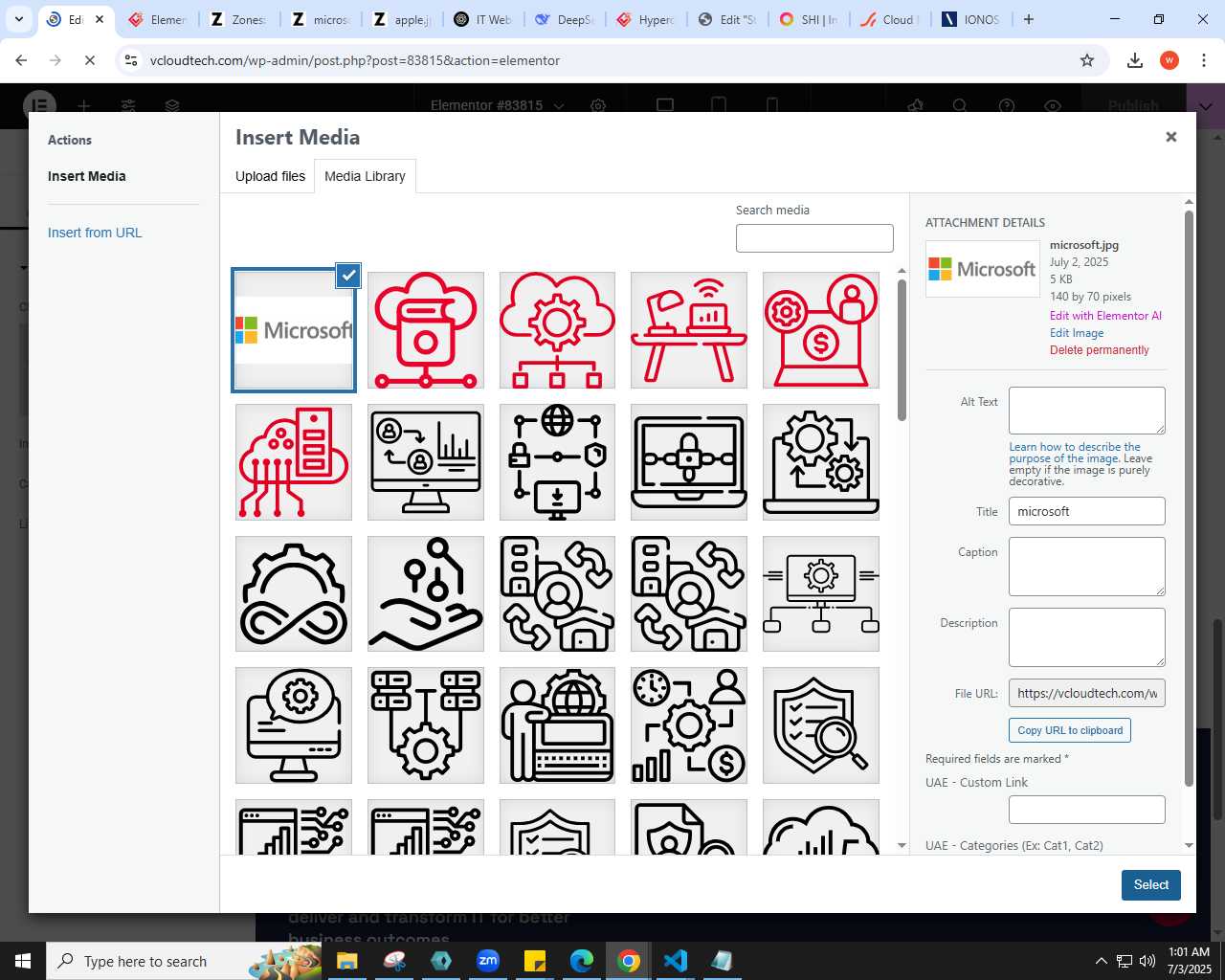The image size is (1225, 980).
Task: Focus the Search media field
Action: pos(814,238)
